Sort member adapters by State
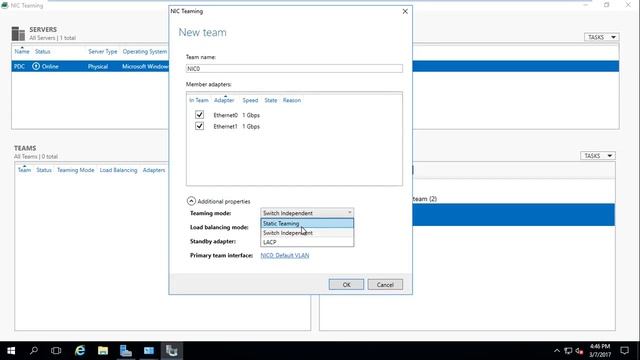 tap(271, 100)
